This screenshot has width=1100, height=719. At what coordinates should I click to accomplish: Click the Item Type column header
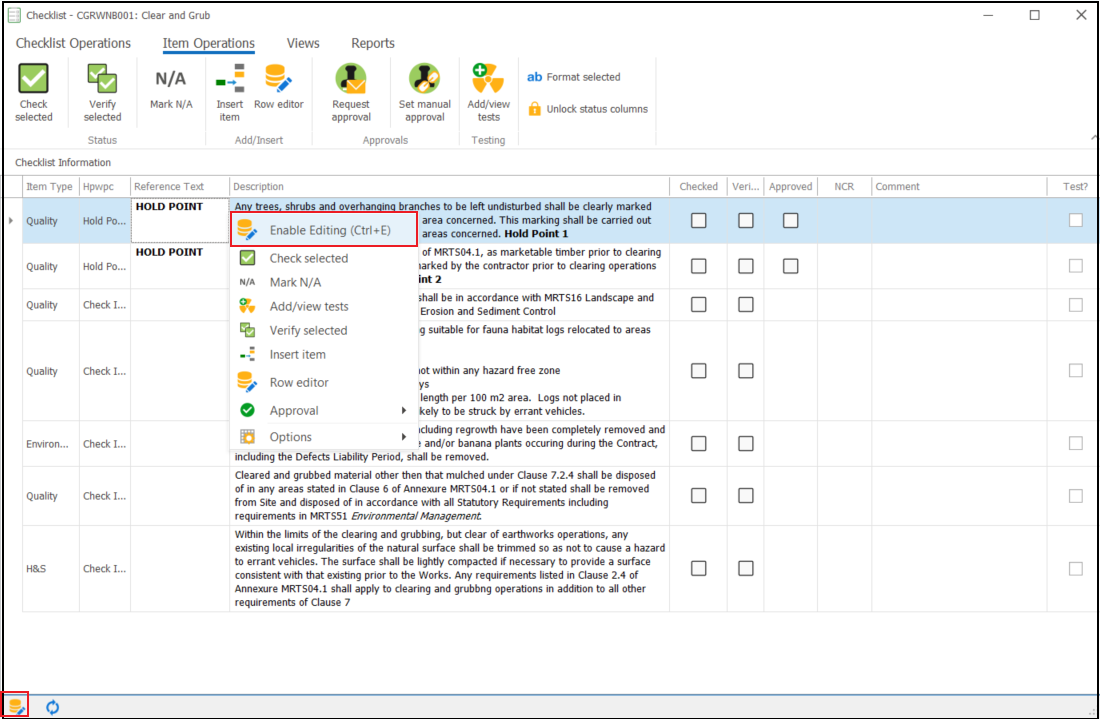pos(51,187)
